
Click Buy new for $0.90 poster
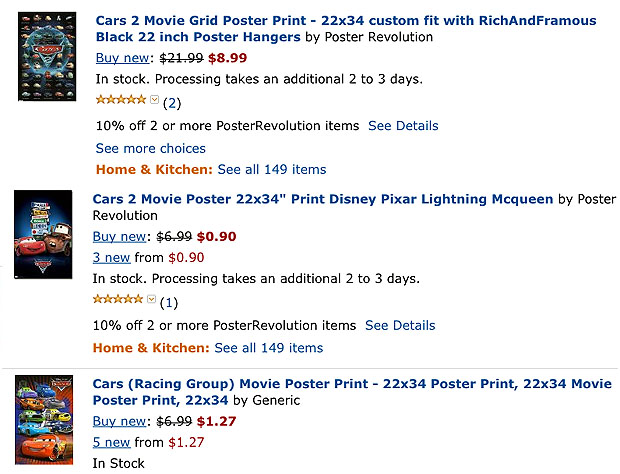(x=119, y=237)
